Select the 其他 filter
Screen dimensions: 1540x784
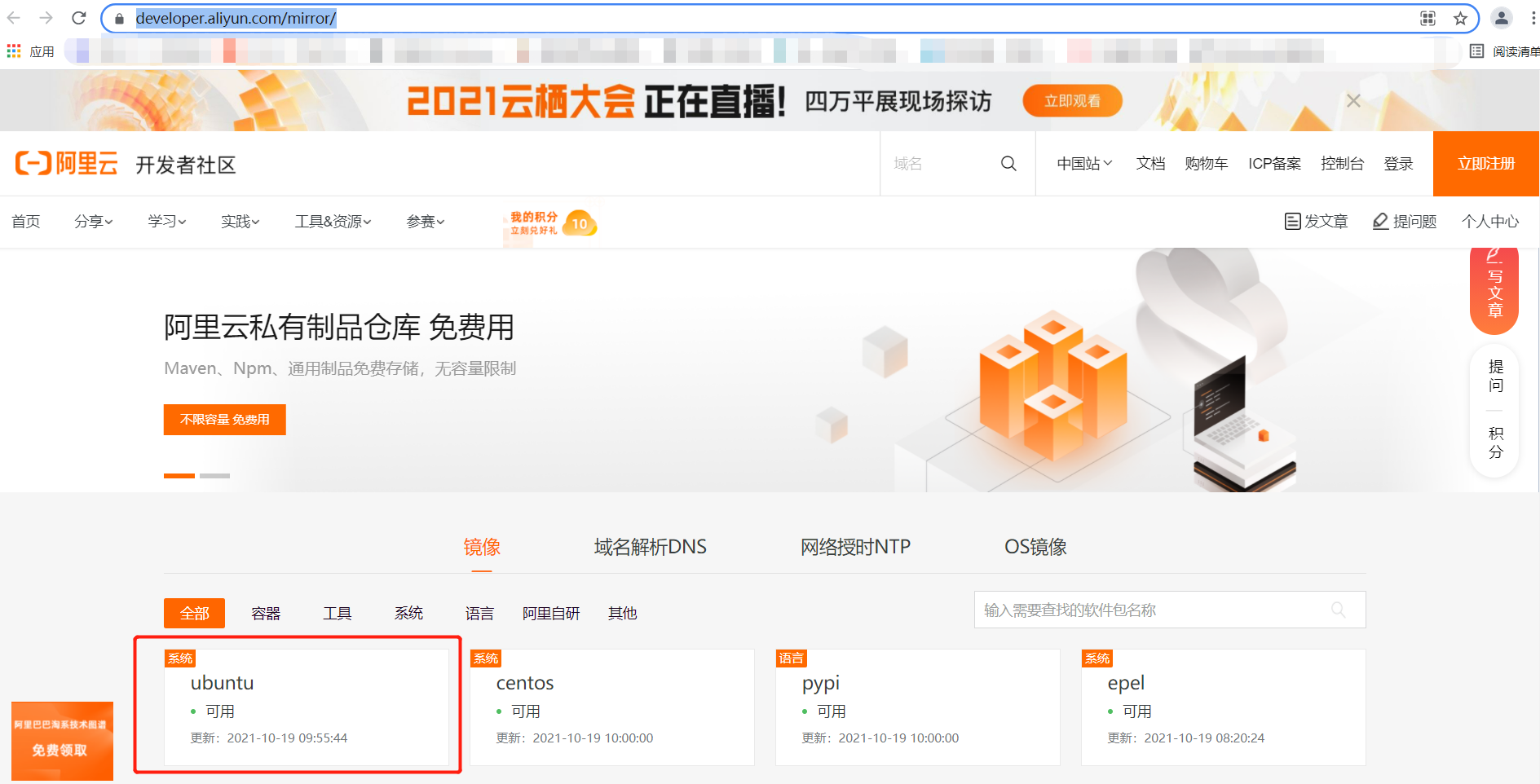(x=622, y=613)
